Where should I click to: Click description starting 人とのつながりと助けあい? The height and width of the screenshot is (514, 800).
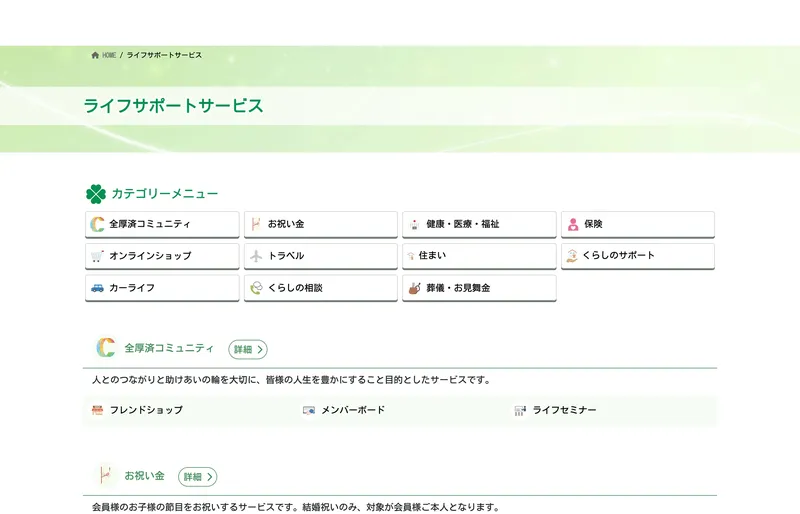pyautogui.click(x=291, y=380)
